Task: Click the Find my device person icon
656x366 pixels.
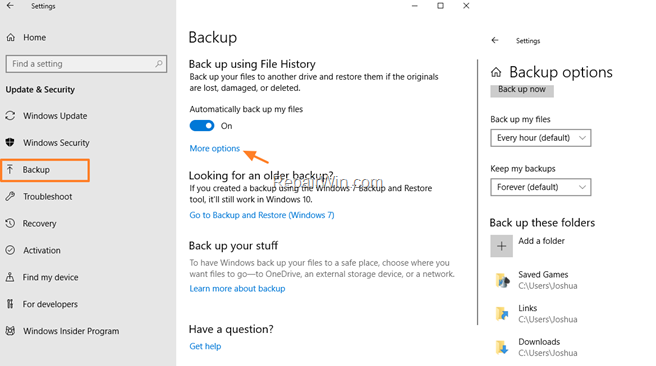Action: (10, 277)
